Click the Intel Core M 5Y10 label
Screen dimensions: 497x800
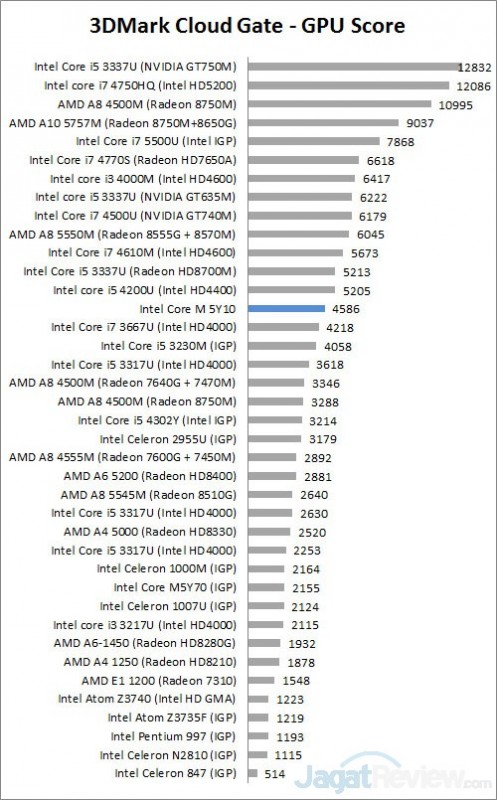[x=188, y=309]
